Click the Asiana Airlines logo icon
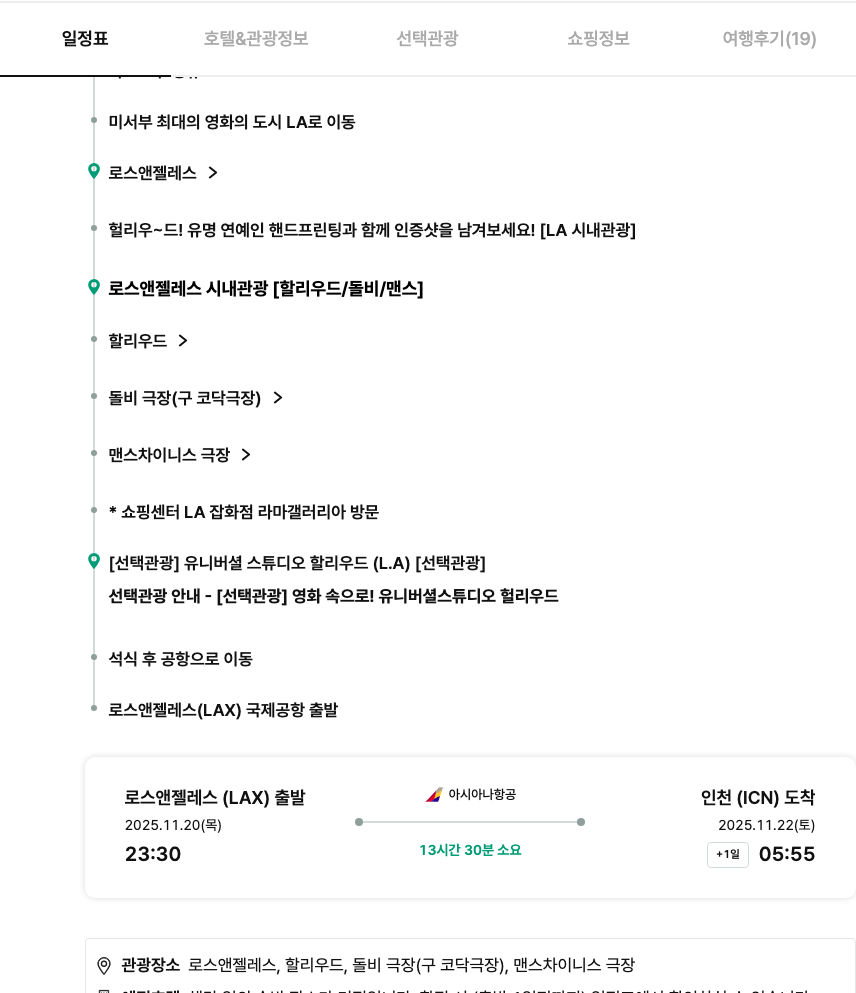The height and width of the screenshot is (993, 856). [x=434, y=795]
